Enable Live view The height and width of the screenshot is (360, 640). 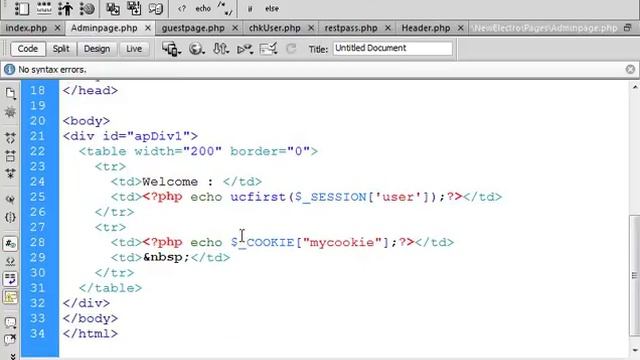click(134, 49)
